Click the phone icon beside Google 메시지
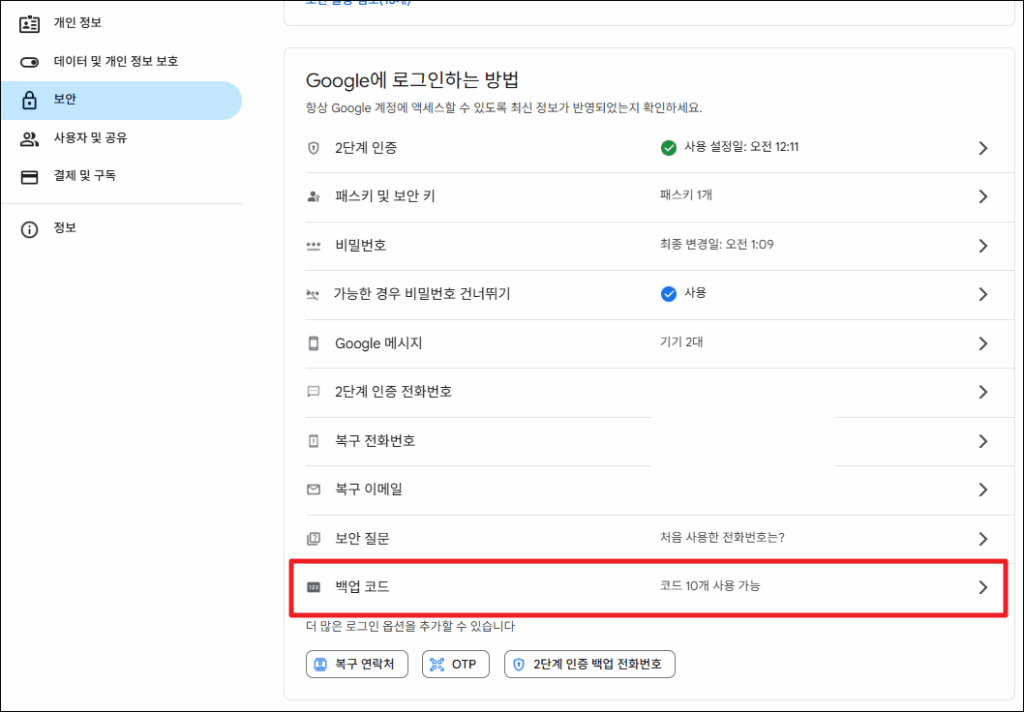The width and height of the screenshot is (1024, 712). (x=313, y=343)
